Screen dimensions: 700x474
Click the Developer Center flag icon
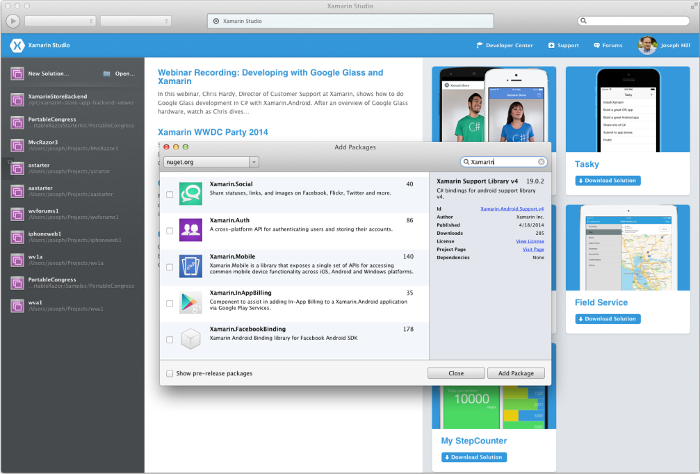coord(479,45)
